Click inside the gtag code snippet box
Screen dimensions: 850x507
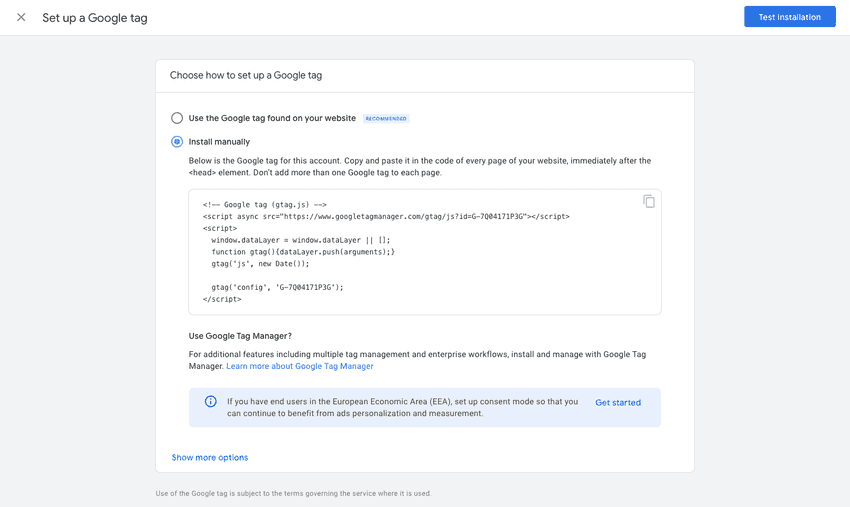[x=424, y=252]
